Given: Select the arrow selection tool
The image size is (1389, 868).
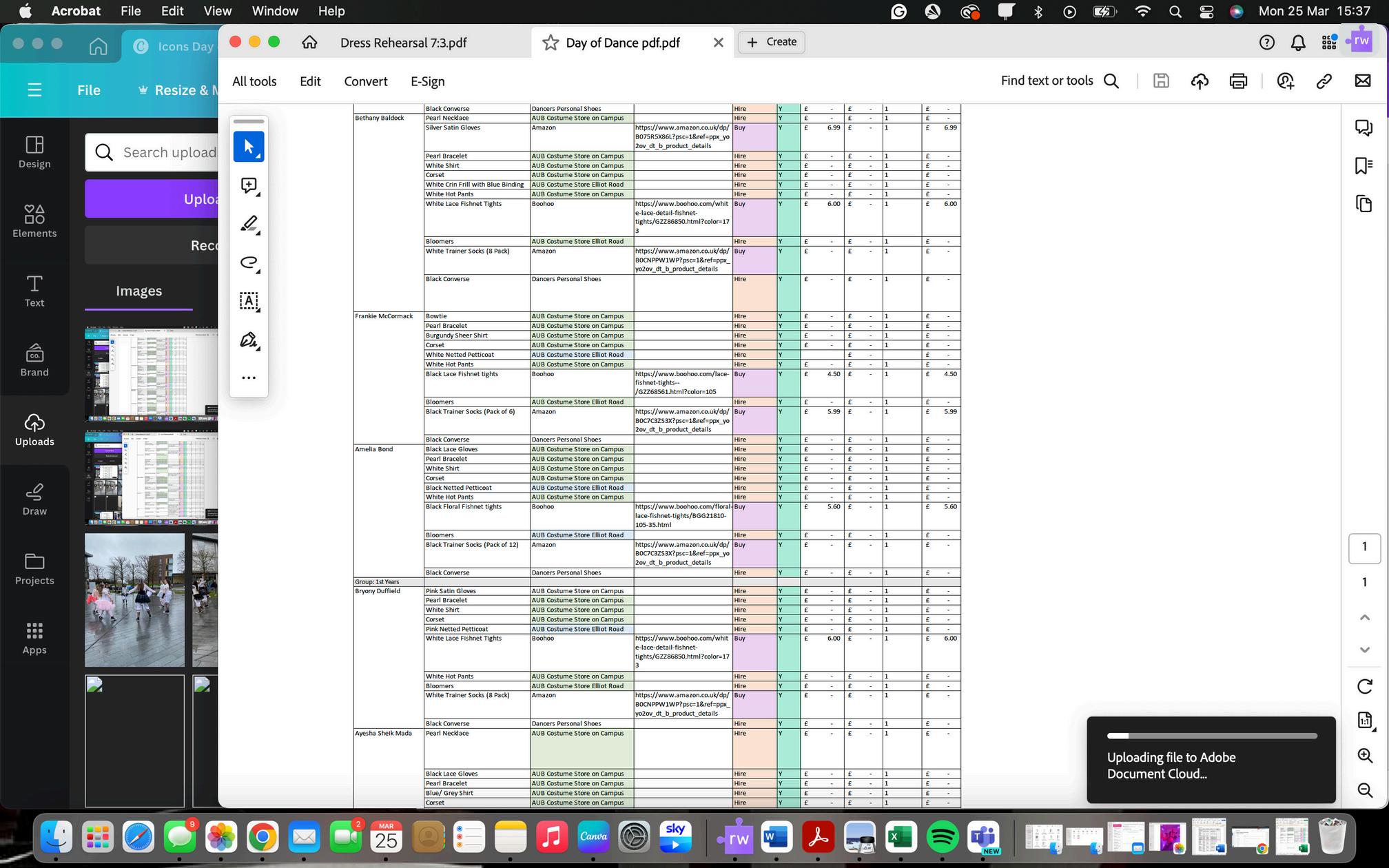Looking at the screenshot, I should pos(248,147).
